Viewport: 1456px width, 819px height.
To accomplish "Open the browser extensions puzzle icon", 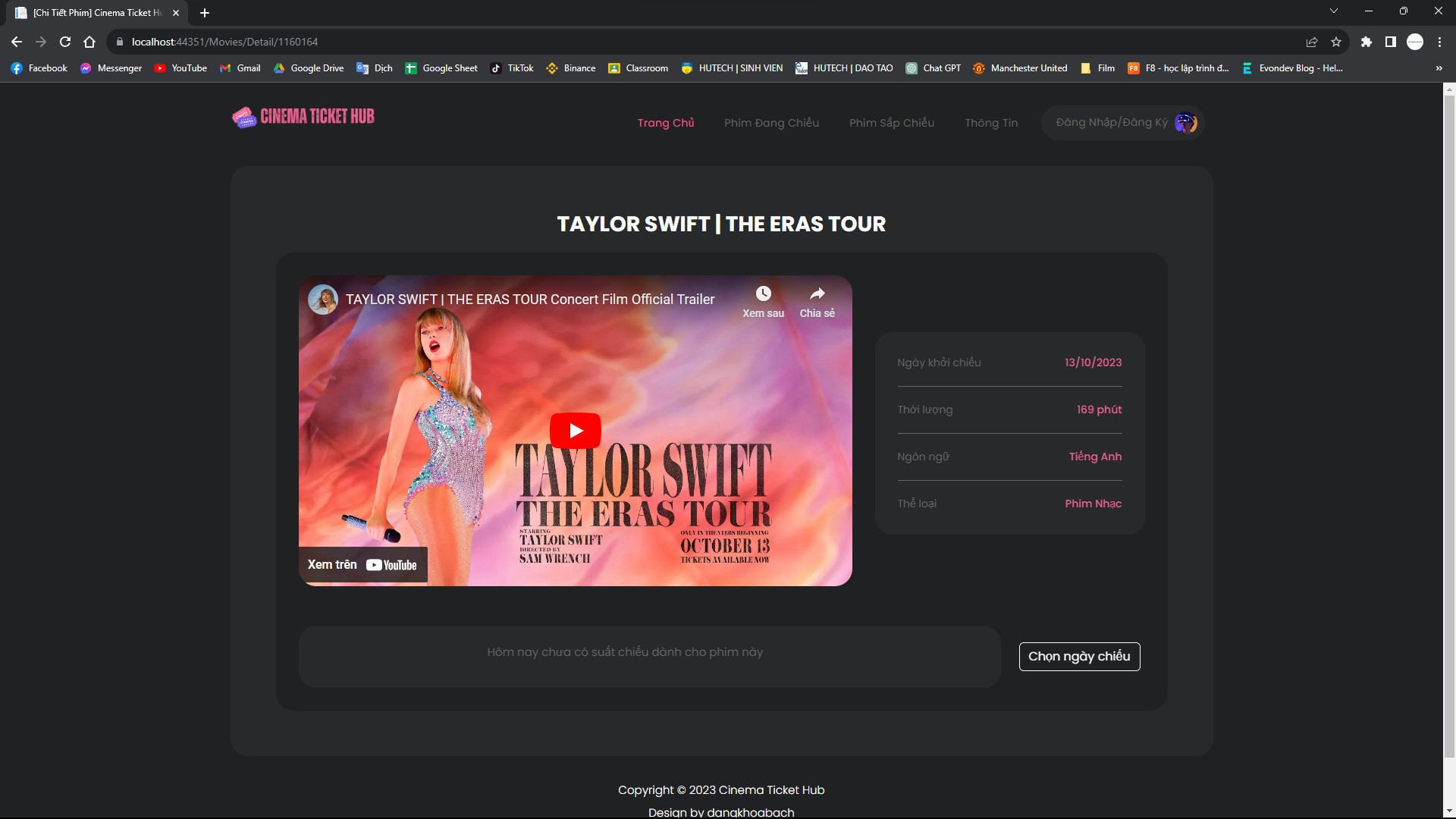I will [1366, 42].
